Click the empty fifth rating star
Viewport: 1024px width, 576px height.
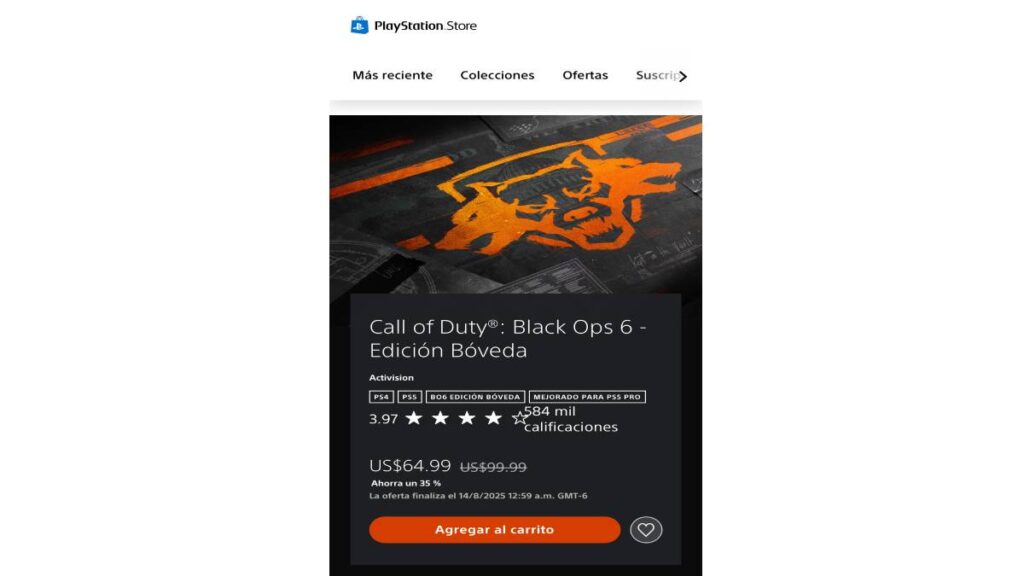coord(519,418)
